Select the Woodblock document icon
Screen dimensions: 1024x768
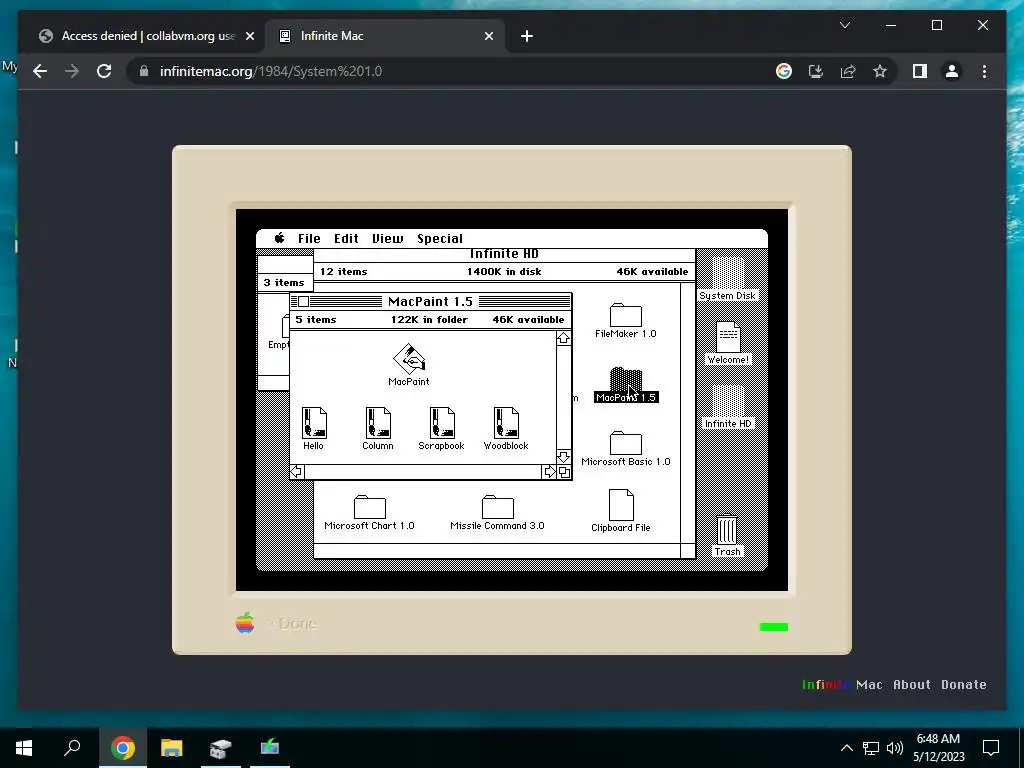(x=506, y=423)
